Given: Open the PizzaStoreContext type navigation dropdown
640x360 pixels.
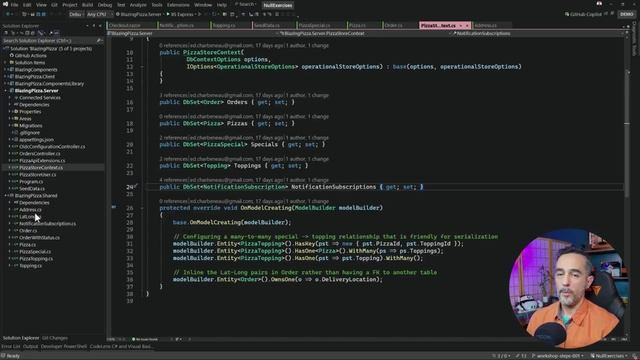Looking at the screenshot, I should point(363,33).
